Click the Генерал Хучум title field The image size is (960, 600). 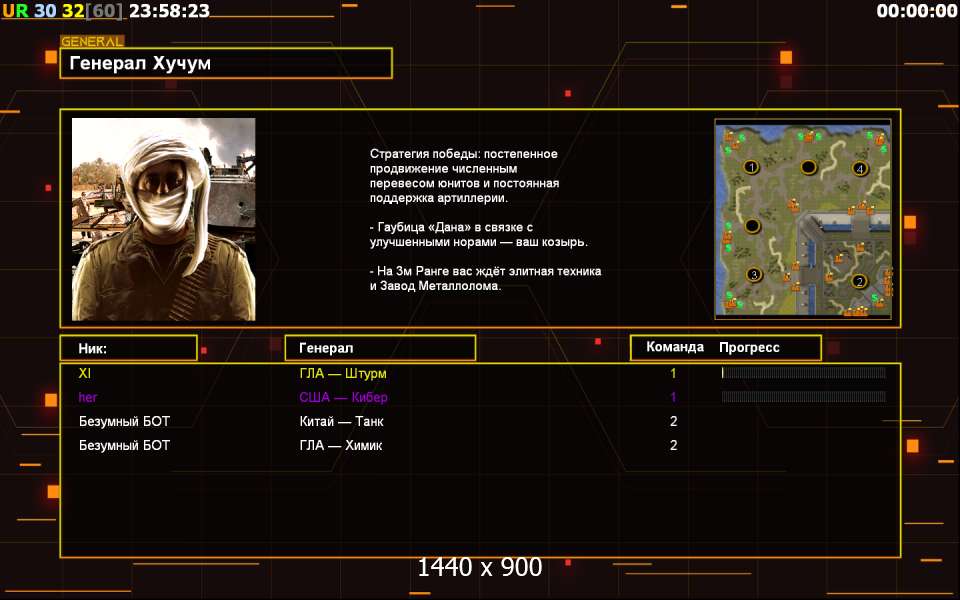(x=225, y=64)
